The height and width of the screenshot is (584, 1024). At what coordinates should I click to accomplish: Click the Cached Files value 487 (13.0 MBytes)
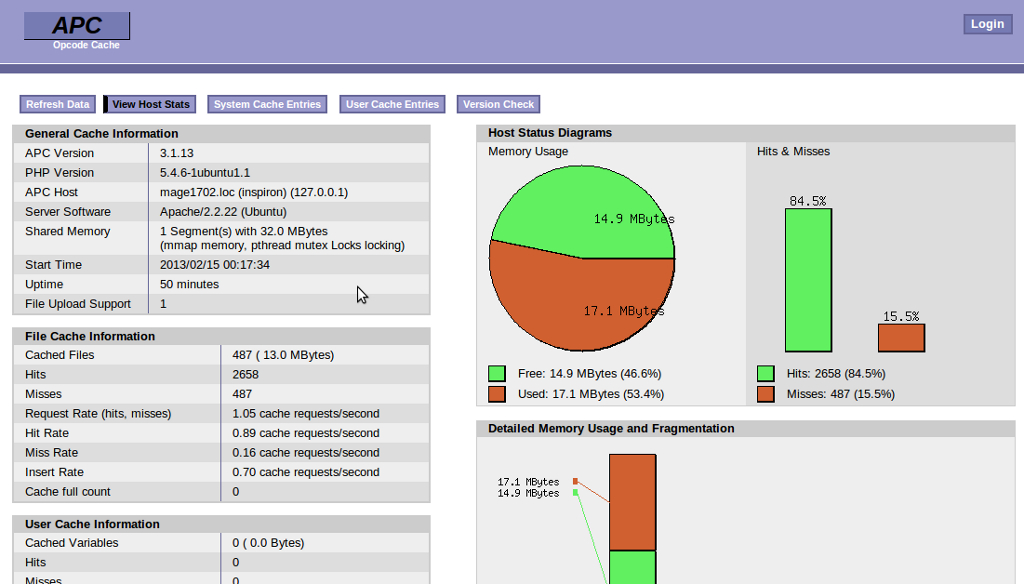tap(283, 355)
